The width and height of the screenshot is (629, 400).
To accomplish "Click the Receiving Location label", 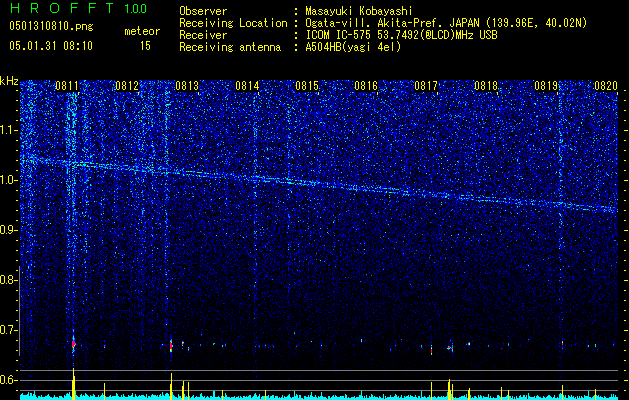I will pos(233,23).
